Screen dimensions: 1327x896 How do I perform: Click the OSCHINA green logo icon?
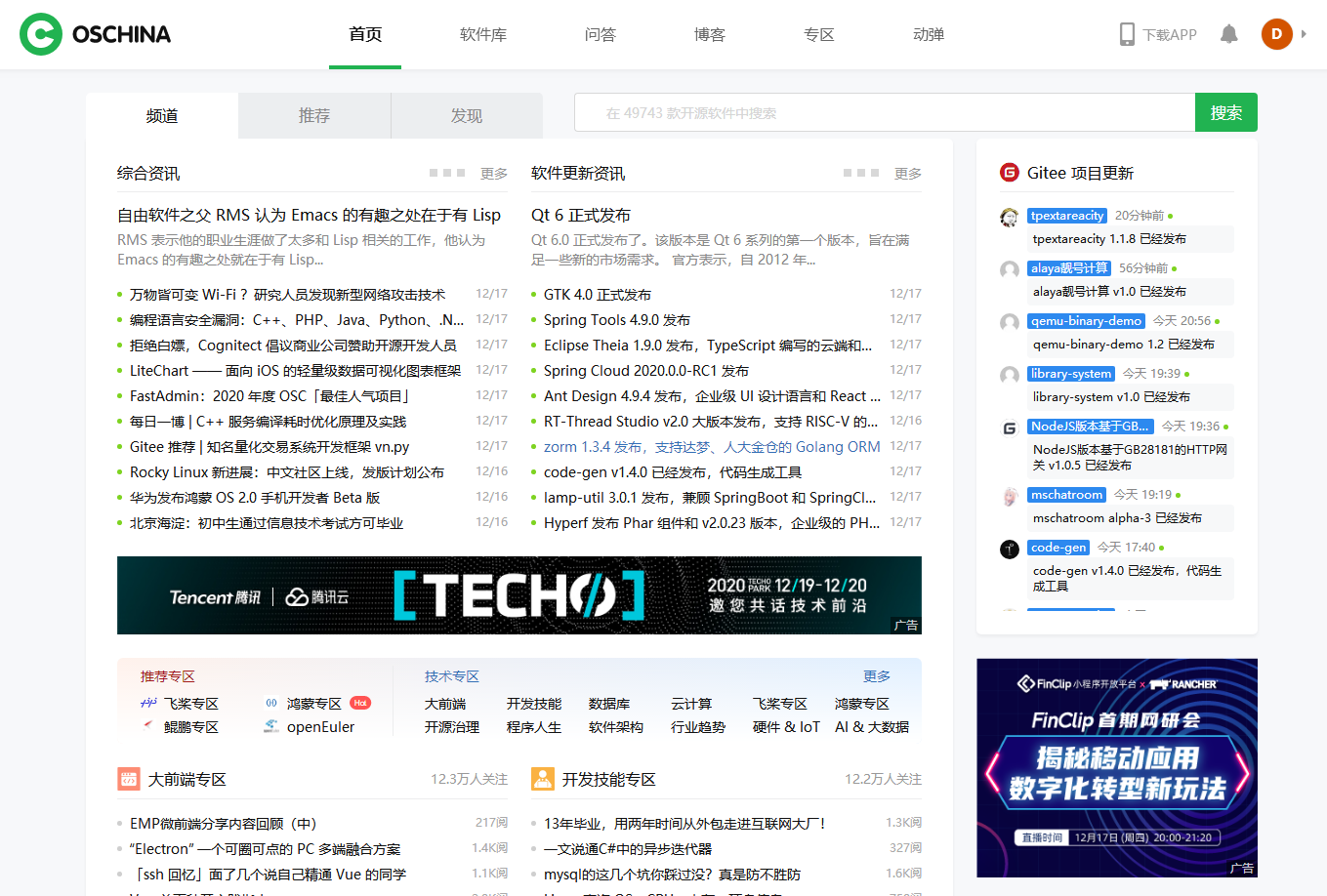[x=40, y=33]
